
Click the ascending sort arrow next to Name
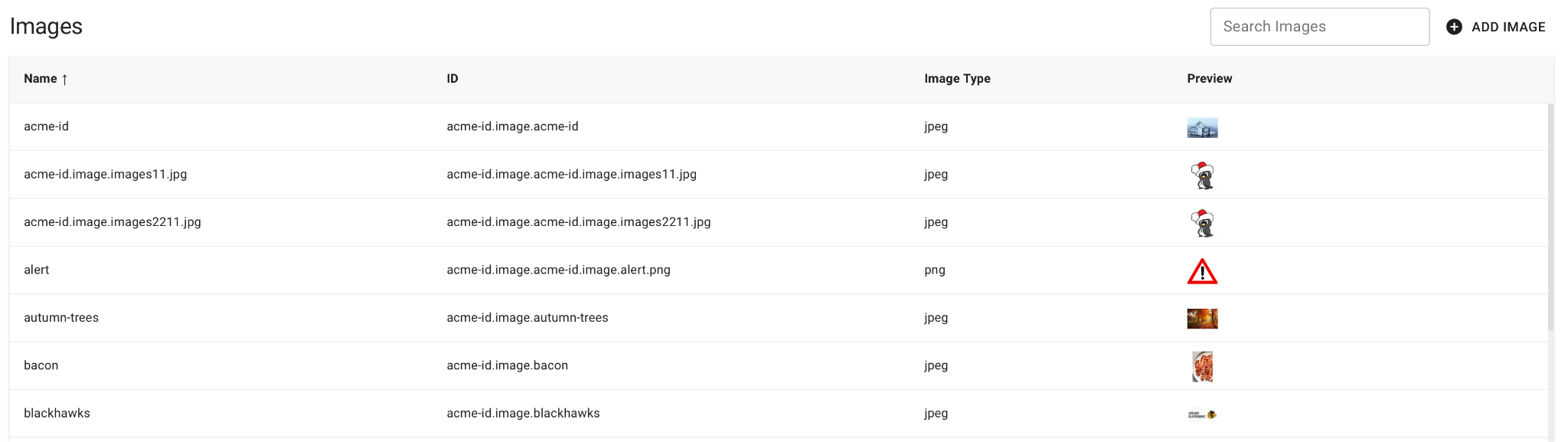65,79
